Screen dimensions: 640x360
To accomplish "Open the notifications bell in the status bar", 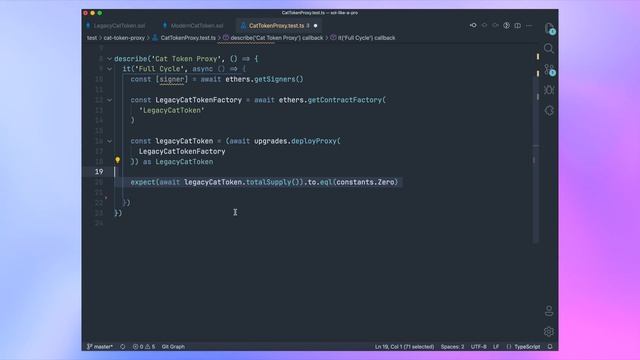I will [x=550, y=347].
